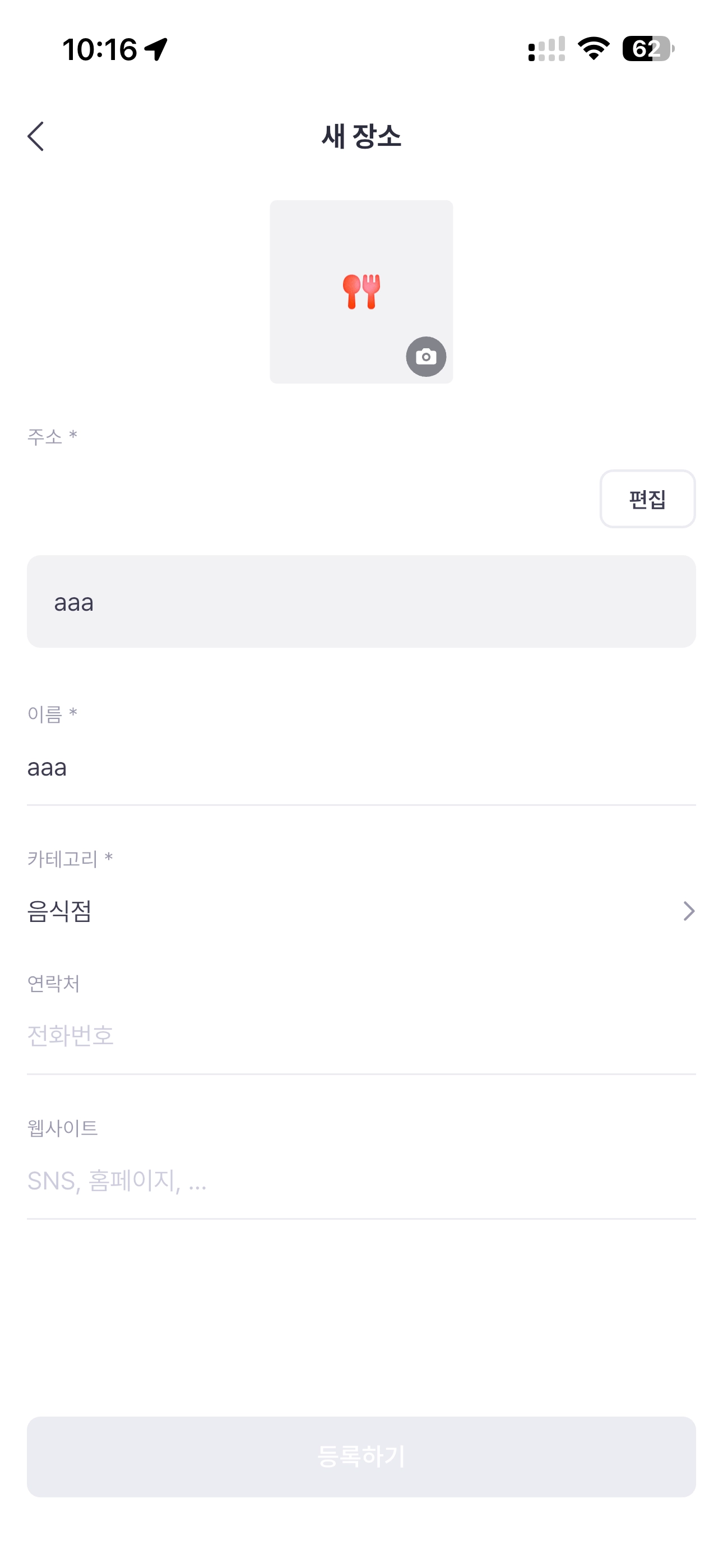Tap the fork and spoon icon
Image resolution: width=723 pixels, height=1568 pixels.
(361, 292)
